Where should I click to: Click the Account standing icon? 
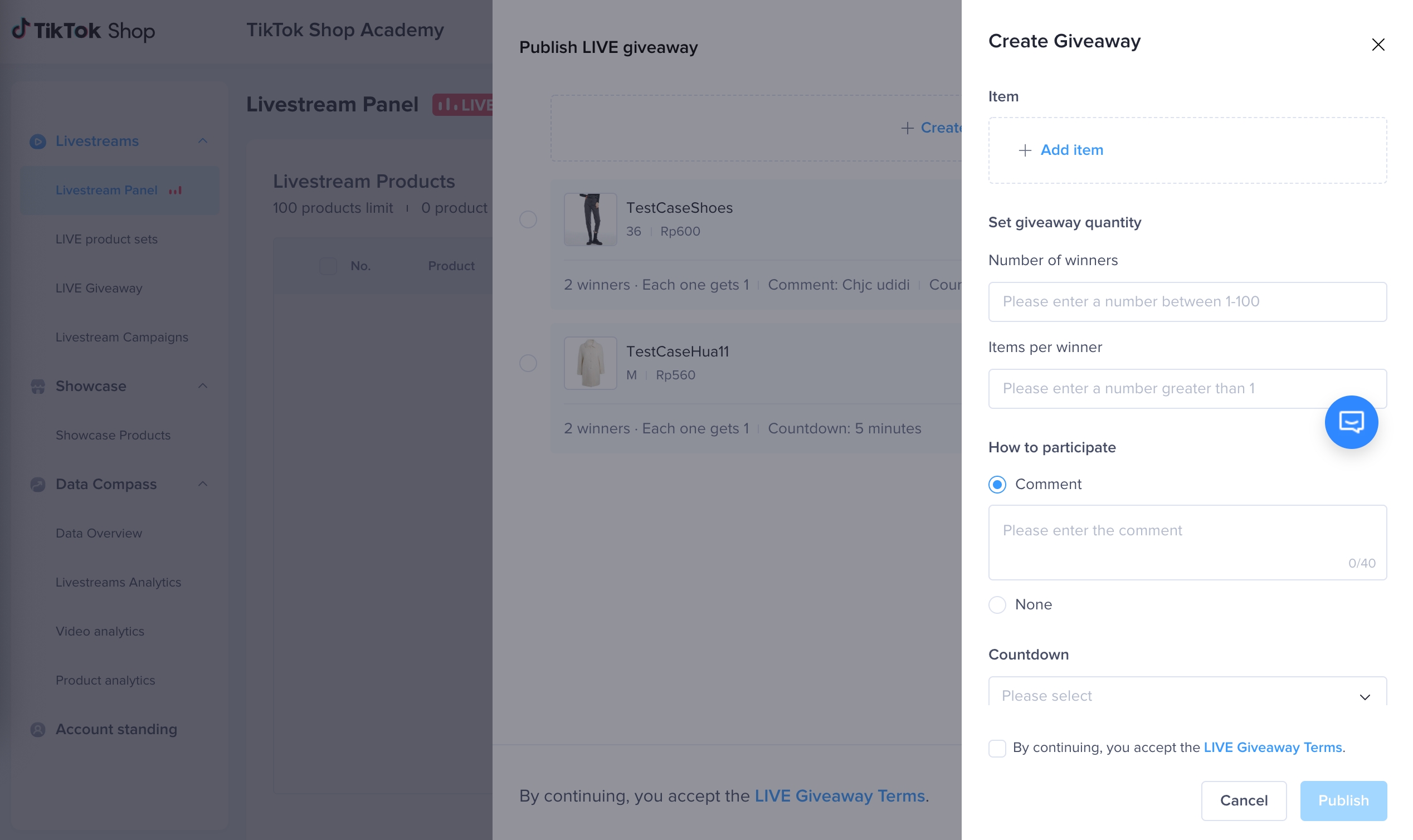click(38, 730)
